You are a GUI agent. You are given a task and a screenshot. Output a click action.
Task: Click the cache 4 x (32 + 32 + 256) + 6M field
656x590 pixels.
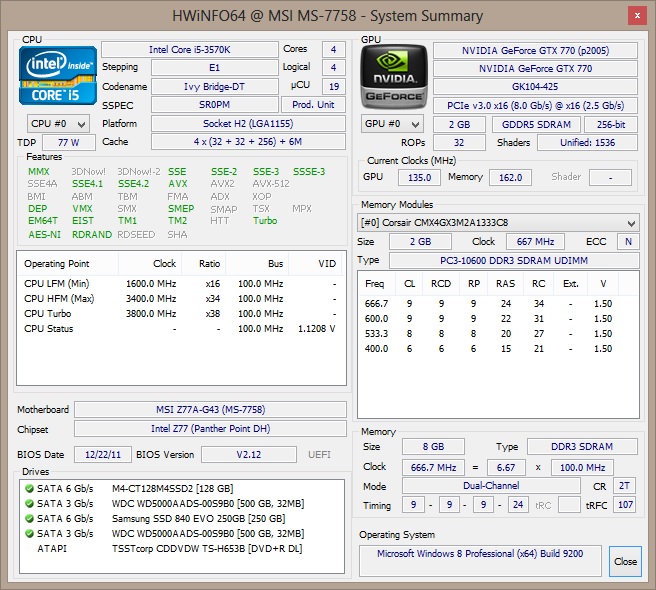coord(248,142)
